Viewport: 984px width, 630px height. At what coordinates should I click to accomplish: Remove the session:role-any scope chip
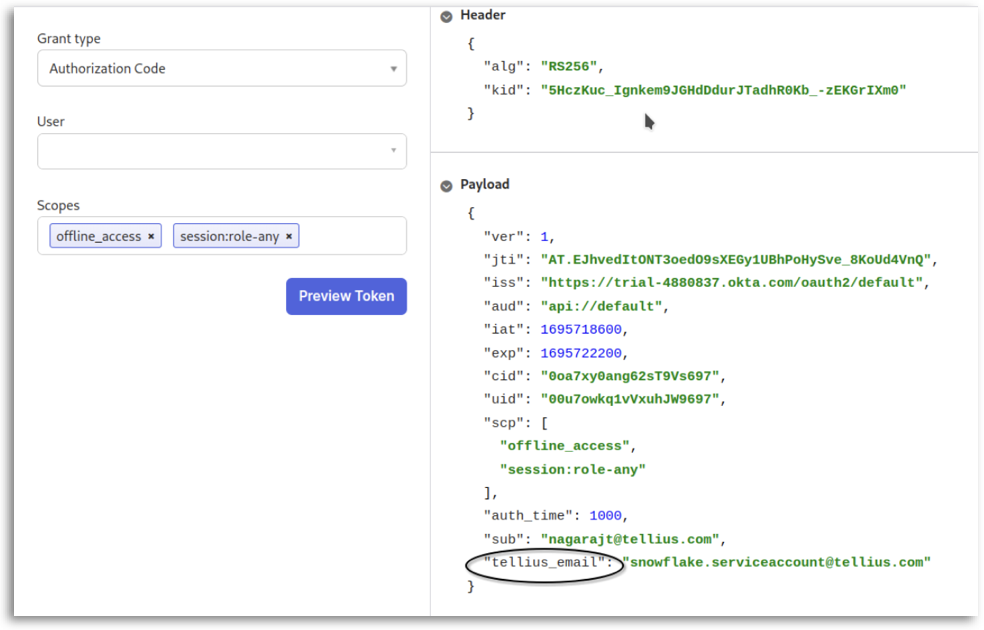pyautogui.click(x=289, y=236)
